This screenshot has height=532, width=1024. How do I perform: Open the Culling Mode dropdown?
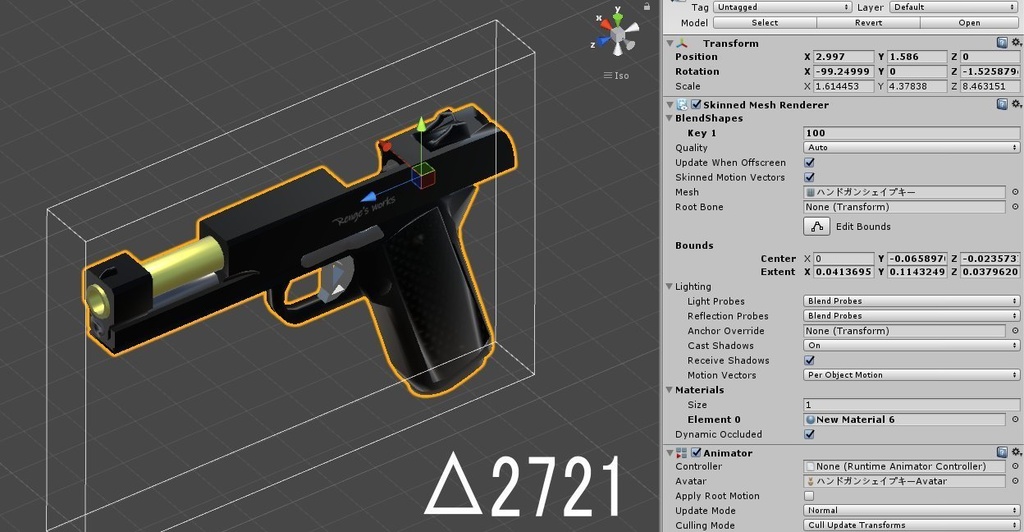tap(911, 525)
